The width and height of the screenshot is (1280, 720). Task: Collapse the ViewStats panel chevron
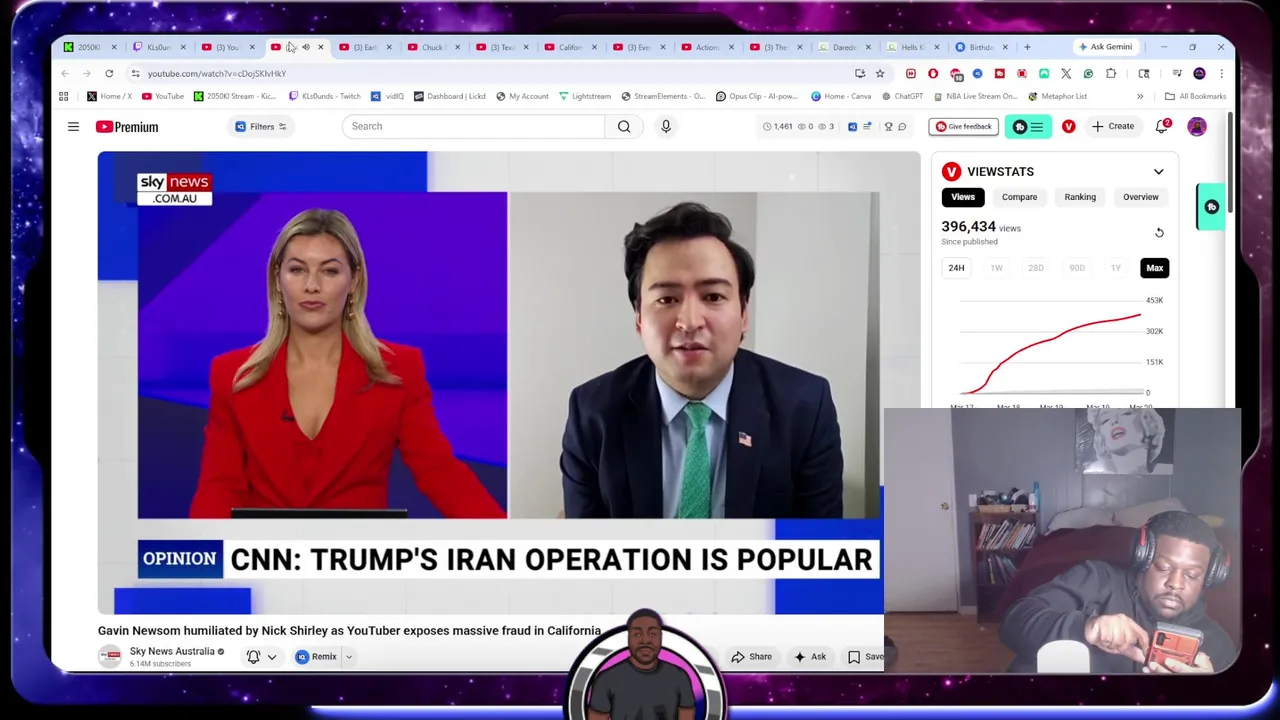(1158, 172)
